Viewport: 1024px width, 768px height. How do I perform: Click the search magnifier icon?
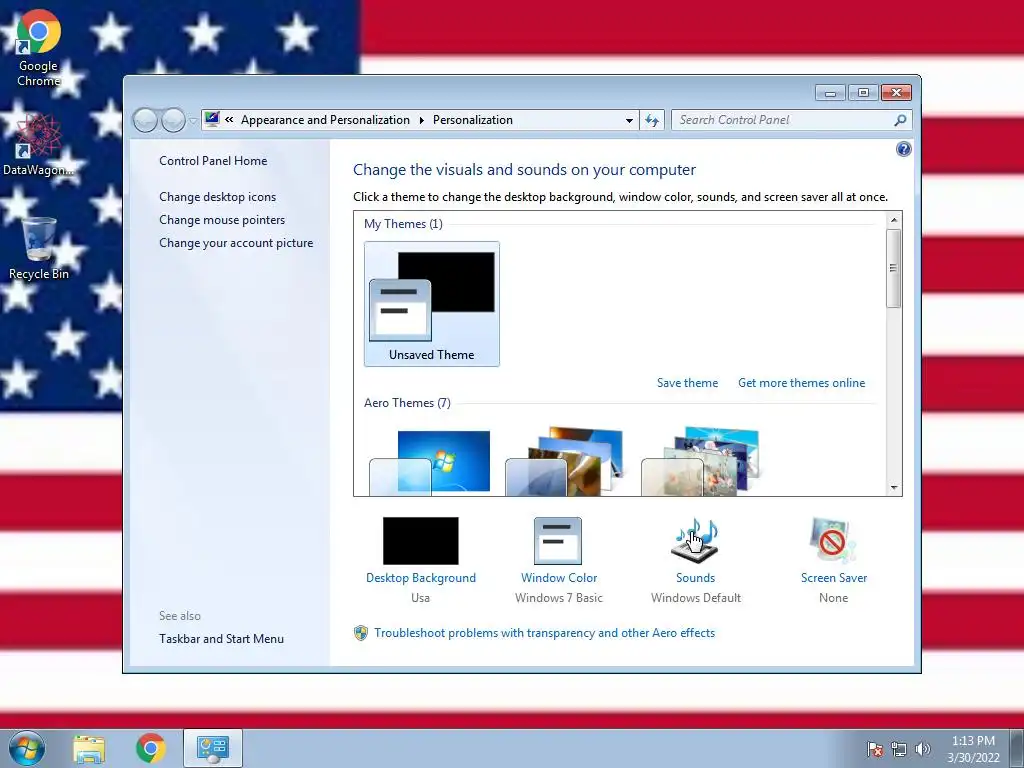pyautogui.click(x=900, y=120)
